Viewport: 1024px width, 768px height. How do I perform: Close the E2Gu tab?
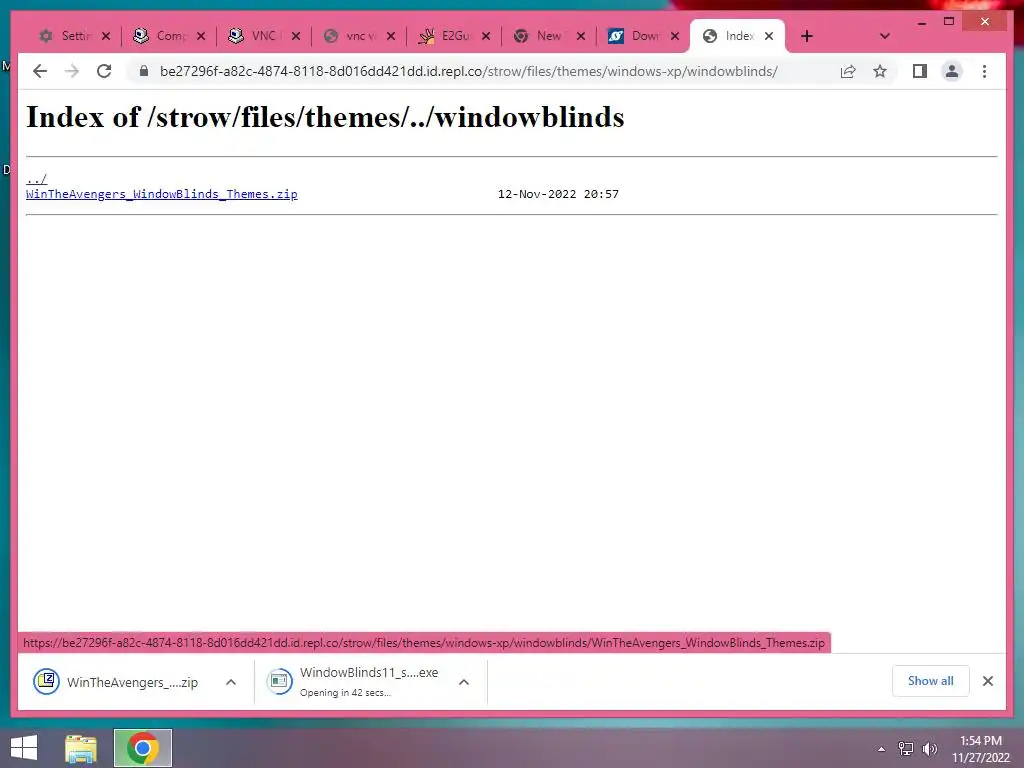pos(486,36)
